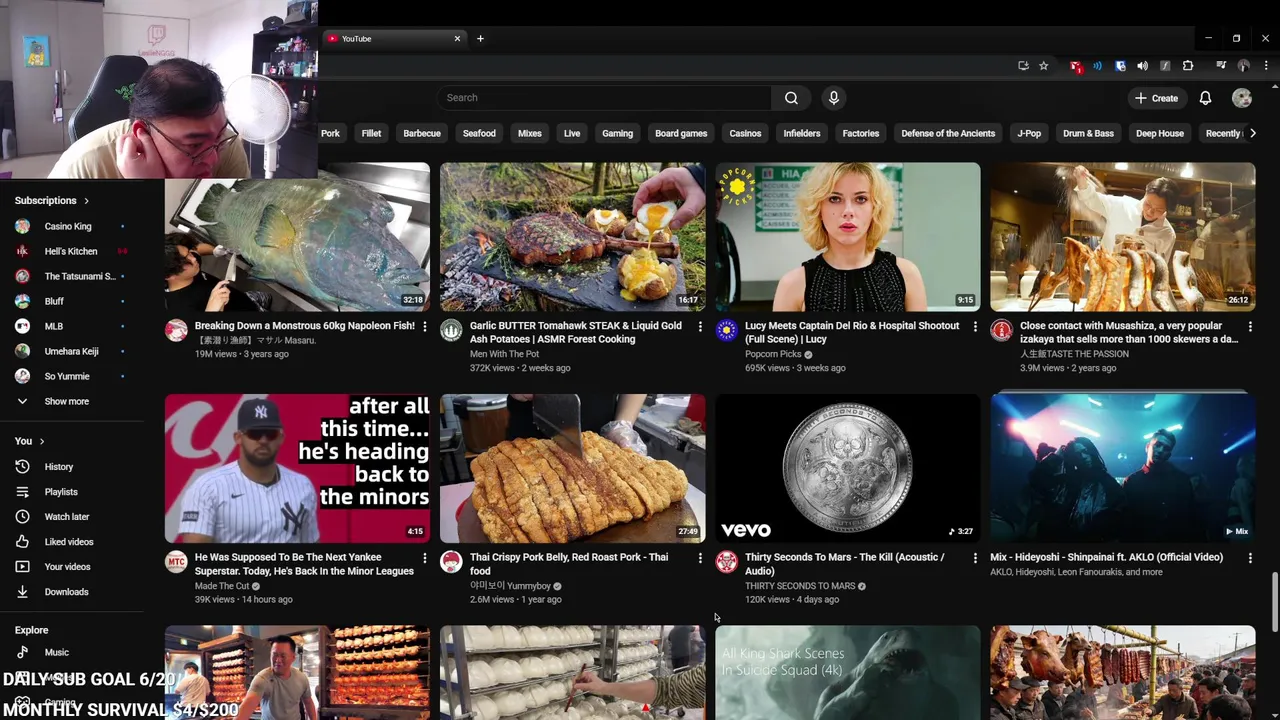Open options menu for Musashiza izakaya video
This screenshot has height=720, width=1280.
pyautogui.click(x=1250, y=326)
